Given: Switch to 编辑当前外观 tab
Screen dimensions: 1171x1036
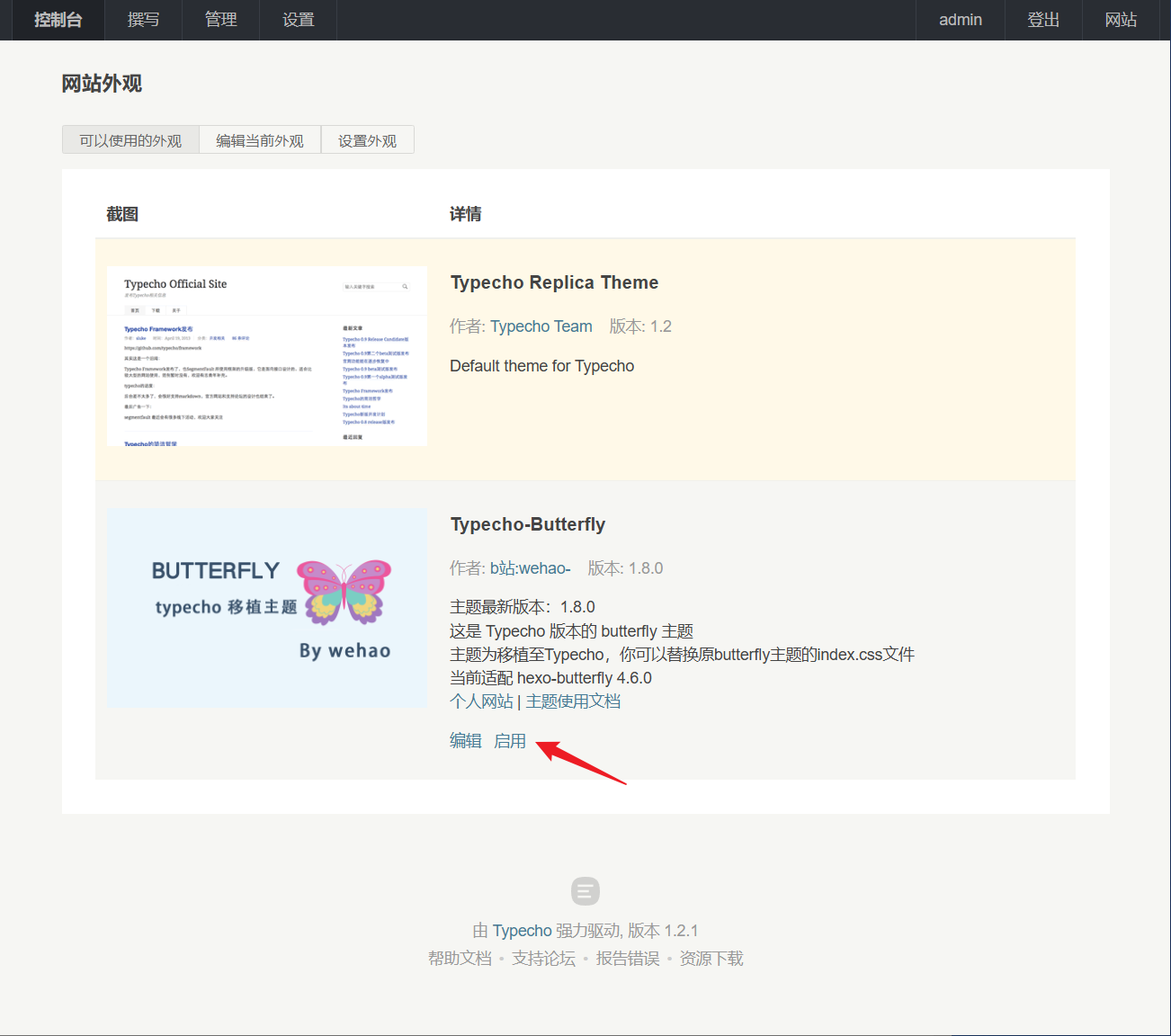Looking at the screenshot, I should [x=260, y=140].
